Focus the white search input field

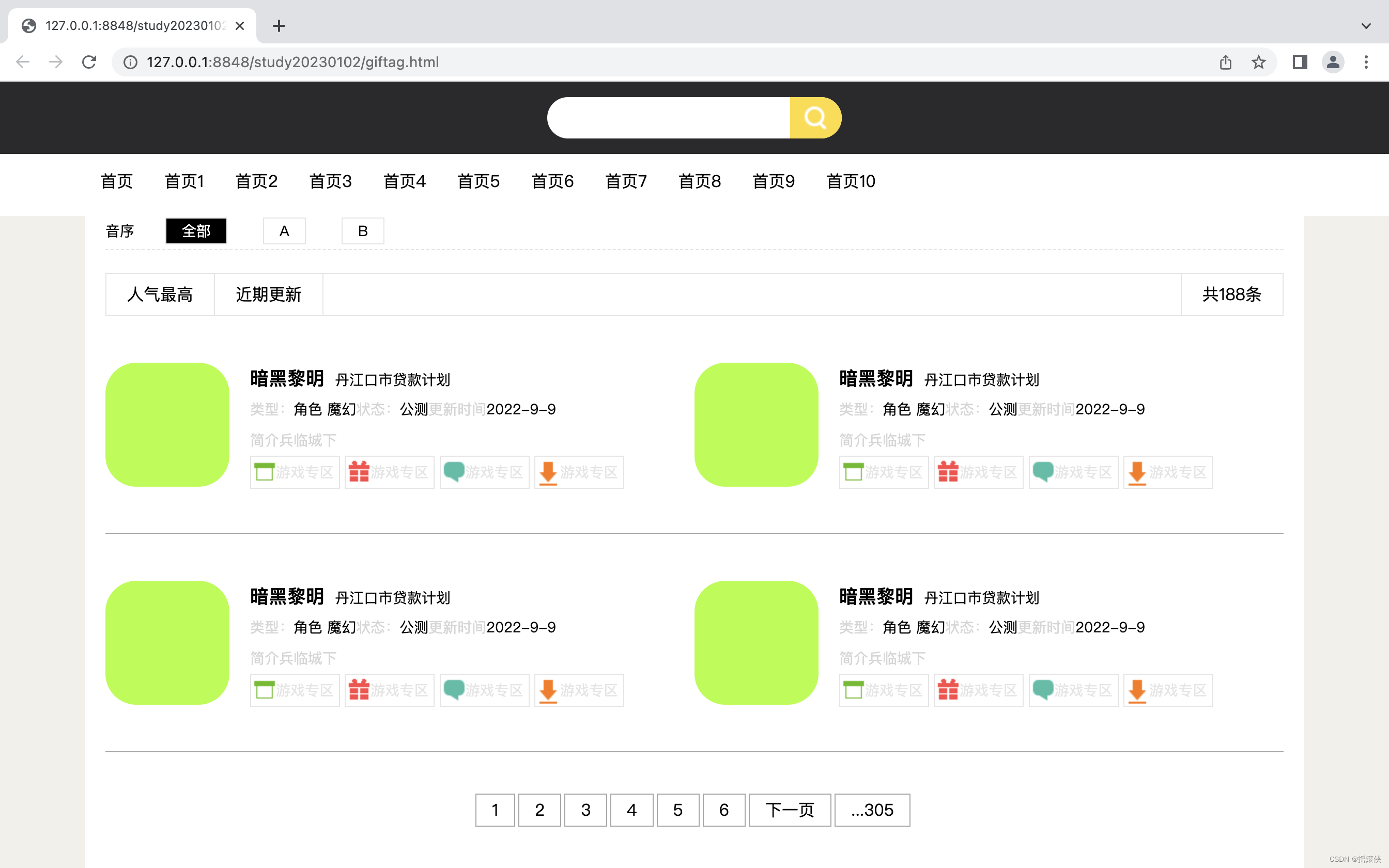pos(669,118)
